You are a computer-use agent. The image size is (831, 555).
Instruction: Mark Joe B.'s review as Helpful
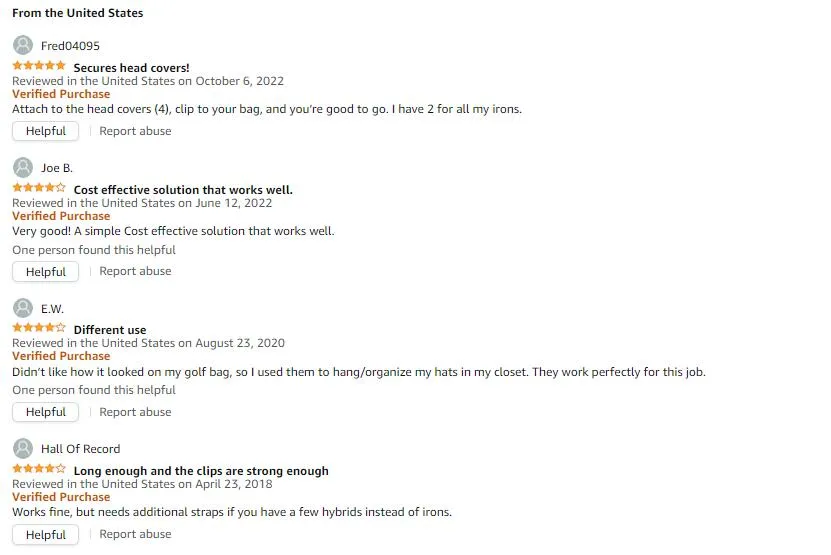coord(46,271)
